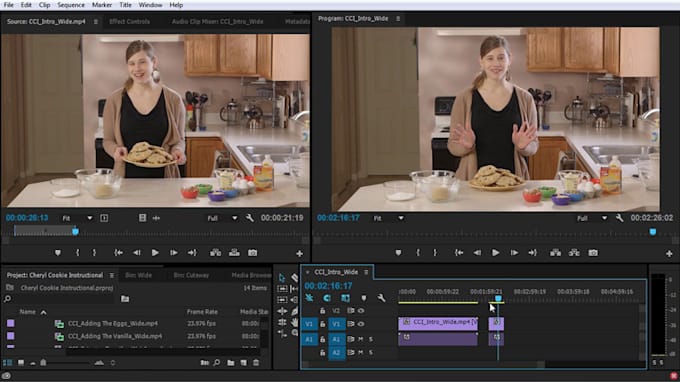Solo track A1
This screenshot has height=382, width=680.
[x=371, y=339]
